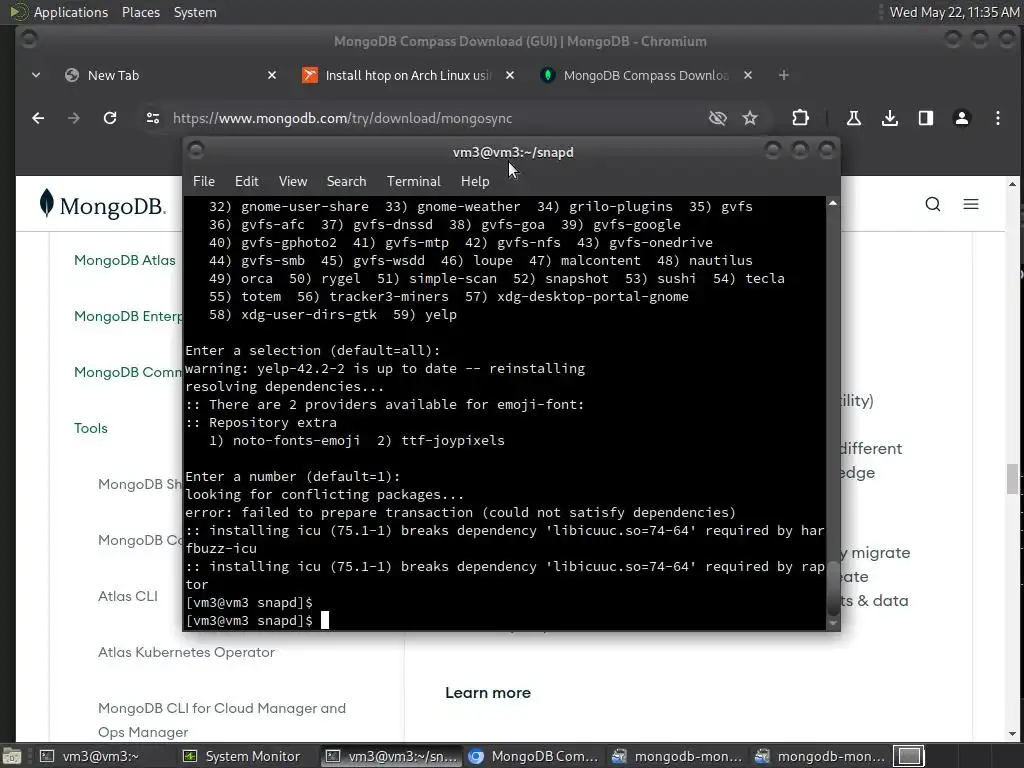Open the Applications menu
Viewport: 1024px width, 768px height.
coord(71,12)
